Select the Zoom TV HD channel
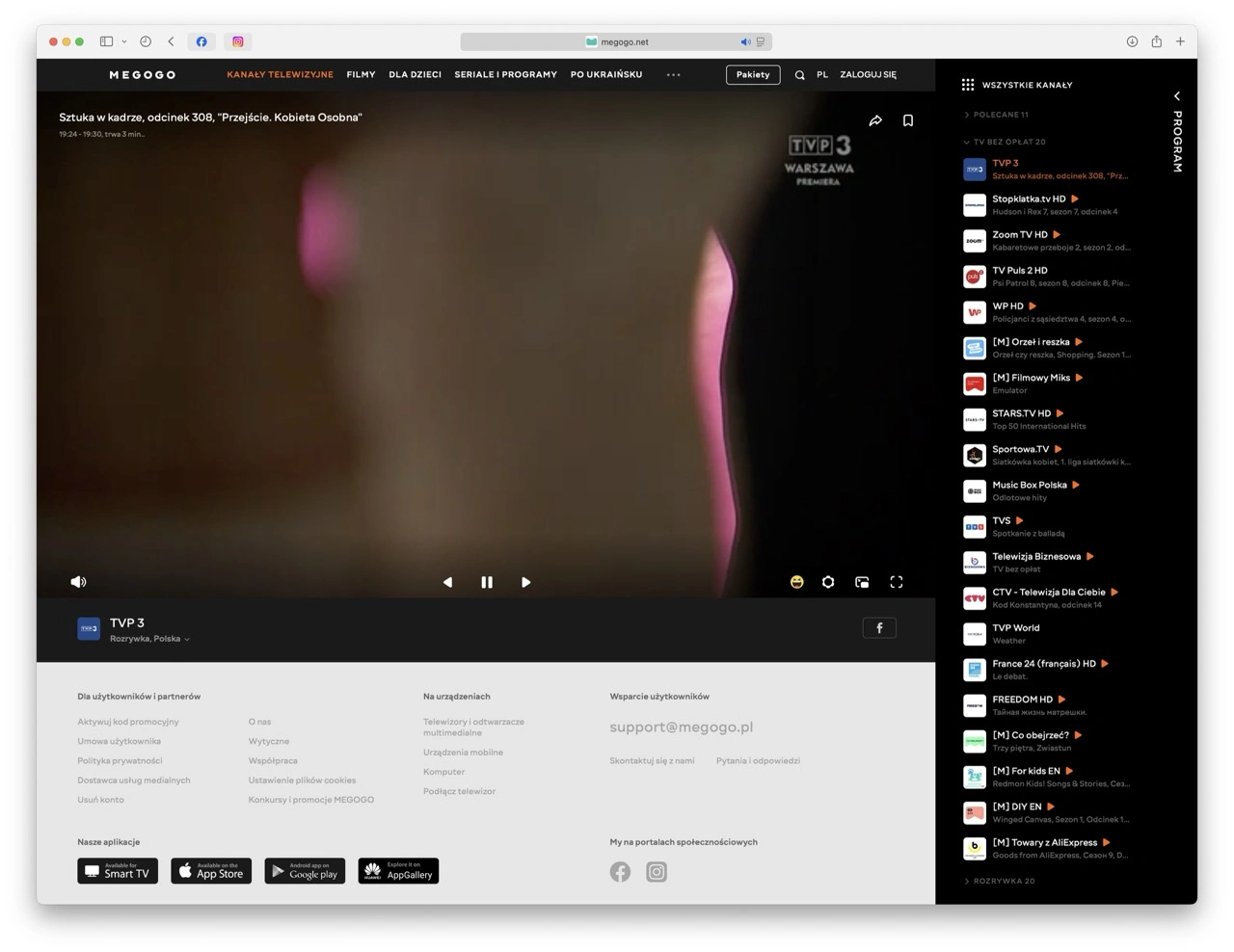 pyautogui.click(x=1047, y=241)
